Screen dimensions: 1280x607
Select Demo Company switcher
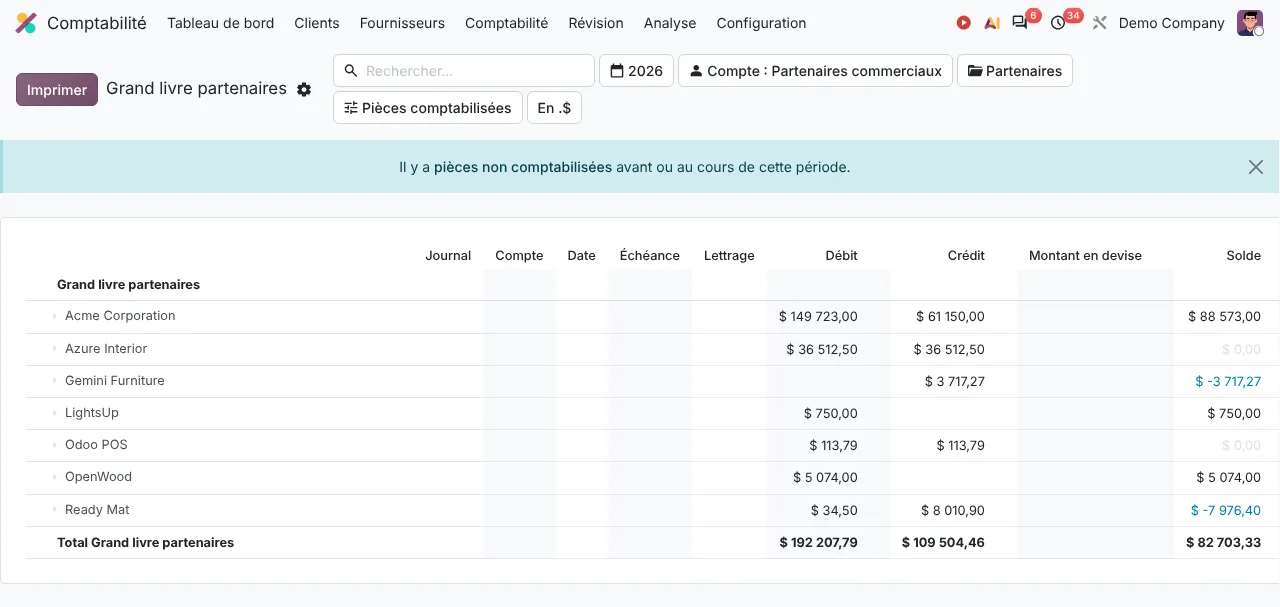(x=1171, y=23)
